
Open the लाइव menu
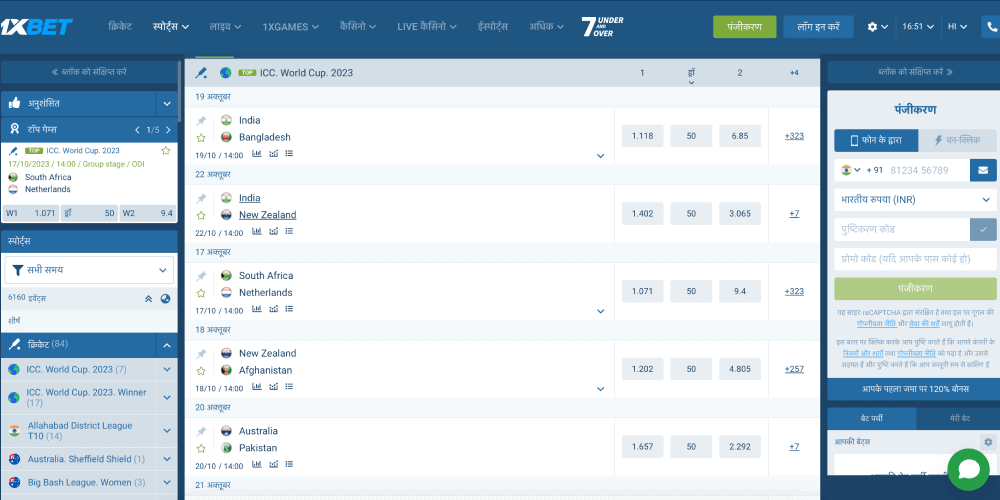[x=225, y=27]
